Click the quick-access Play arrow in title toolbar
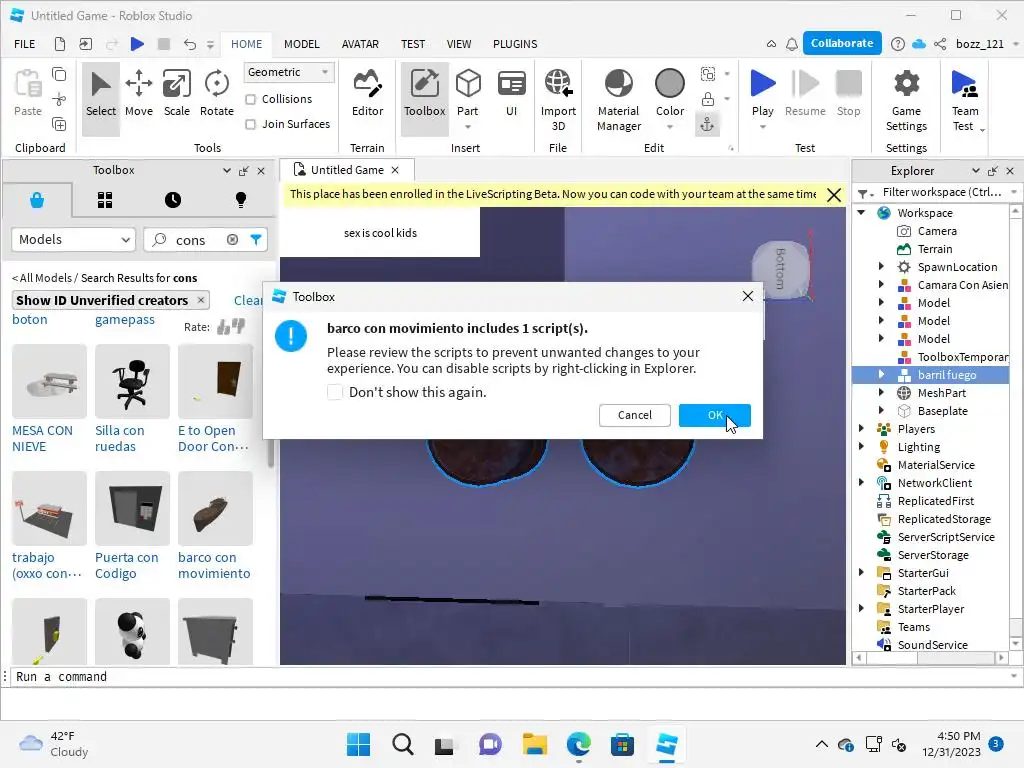The width and height of the screenshot is (1024, 768). point(137,44)
